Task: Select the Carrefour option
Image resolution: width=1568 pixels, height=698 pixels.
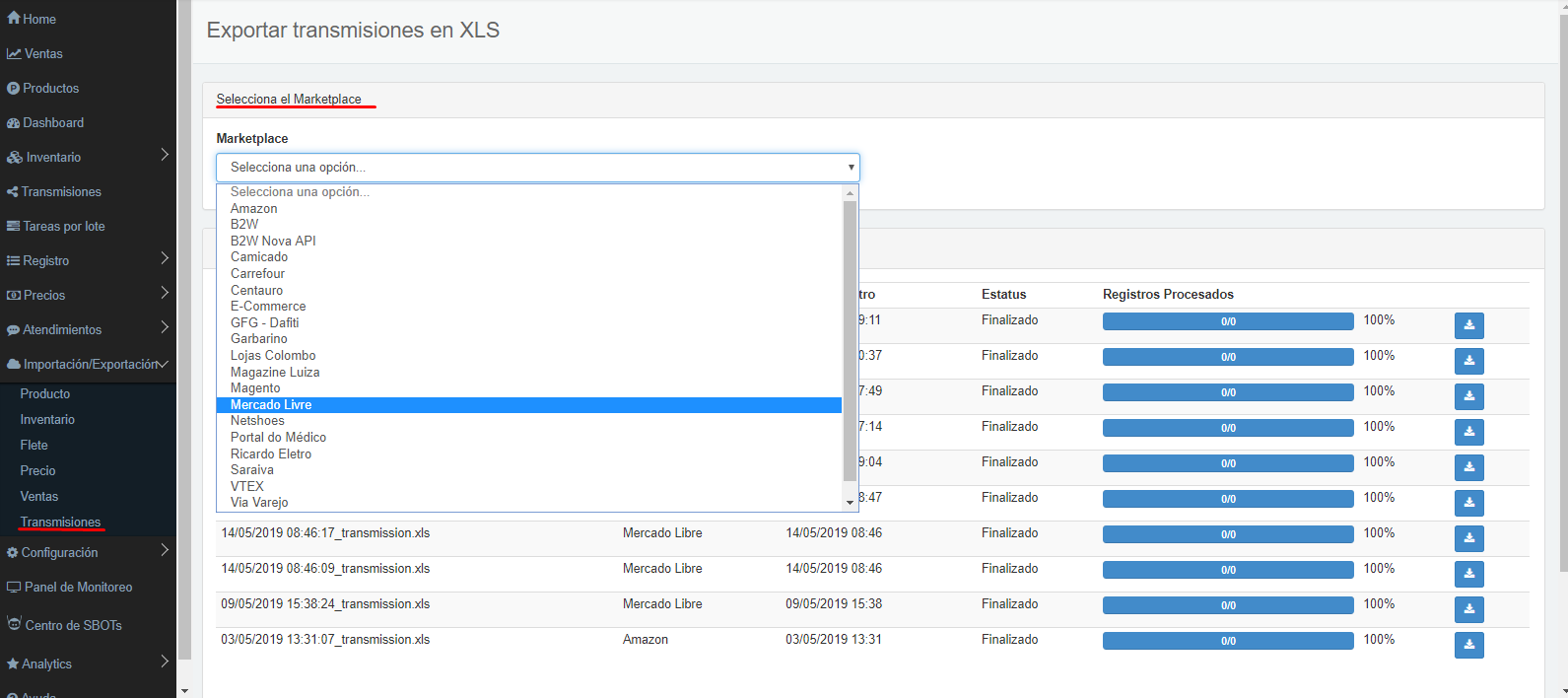Action: pos(529,273)
